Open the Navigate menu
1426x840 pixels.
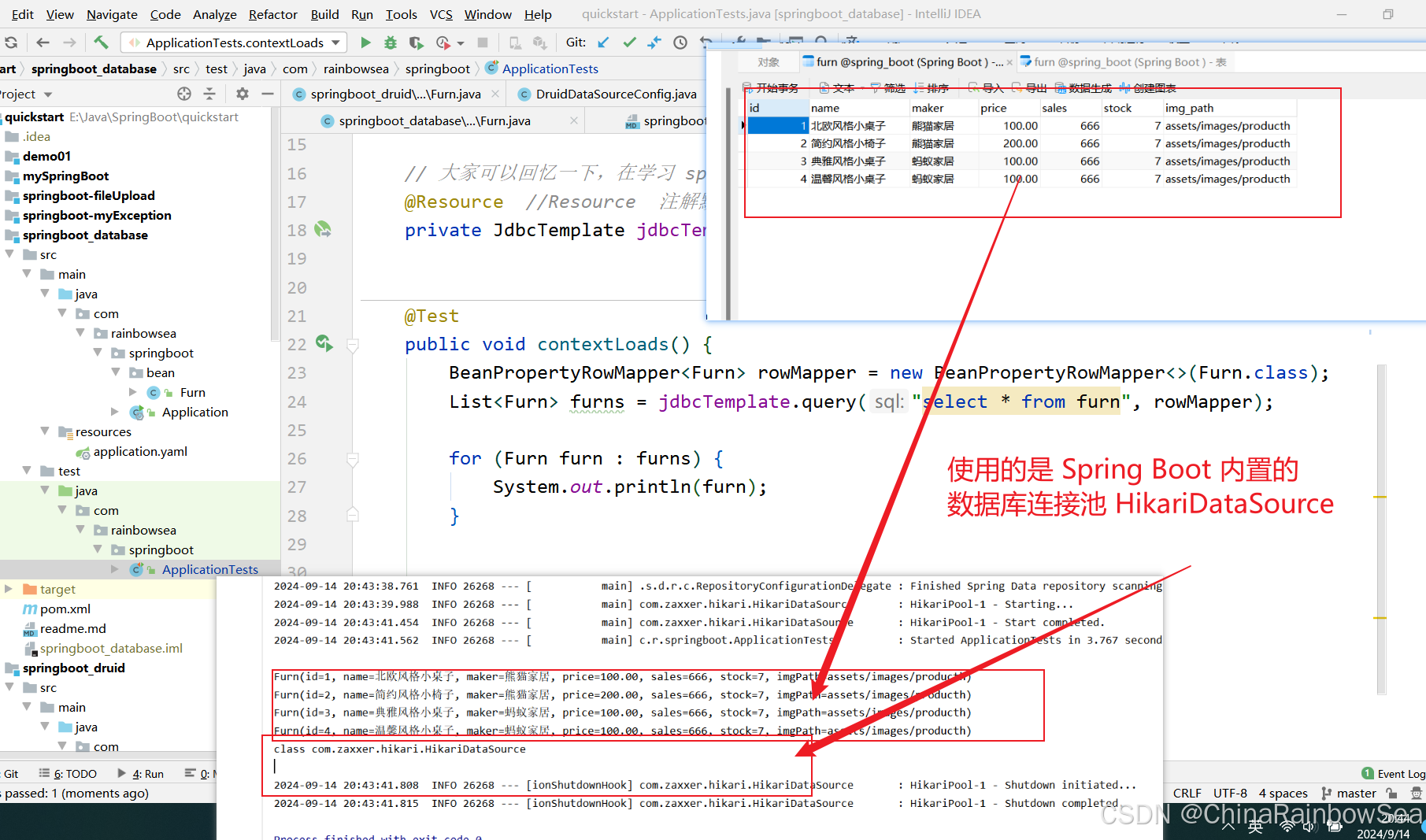112,14
